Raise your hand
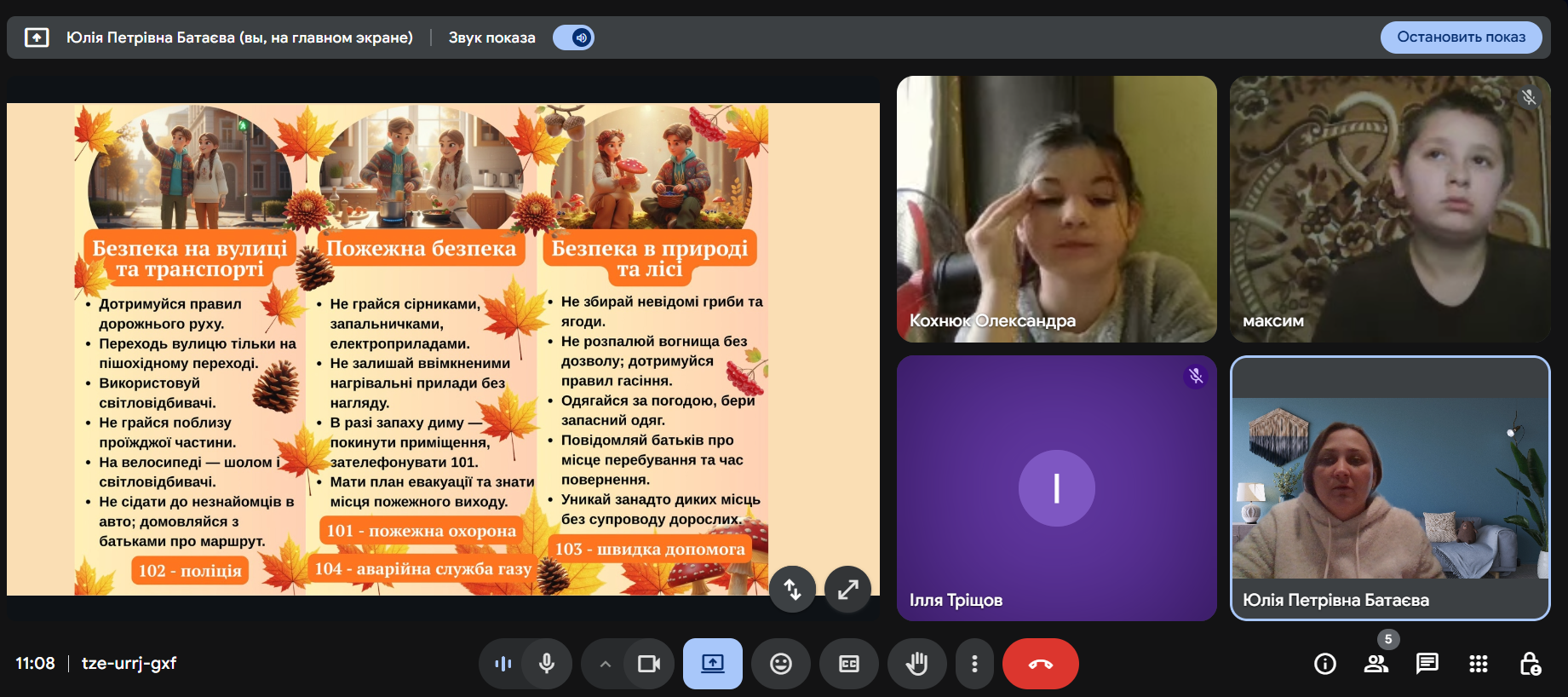This screenshot has width=1568, height=697. click(x=916, y=664)
